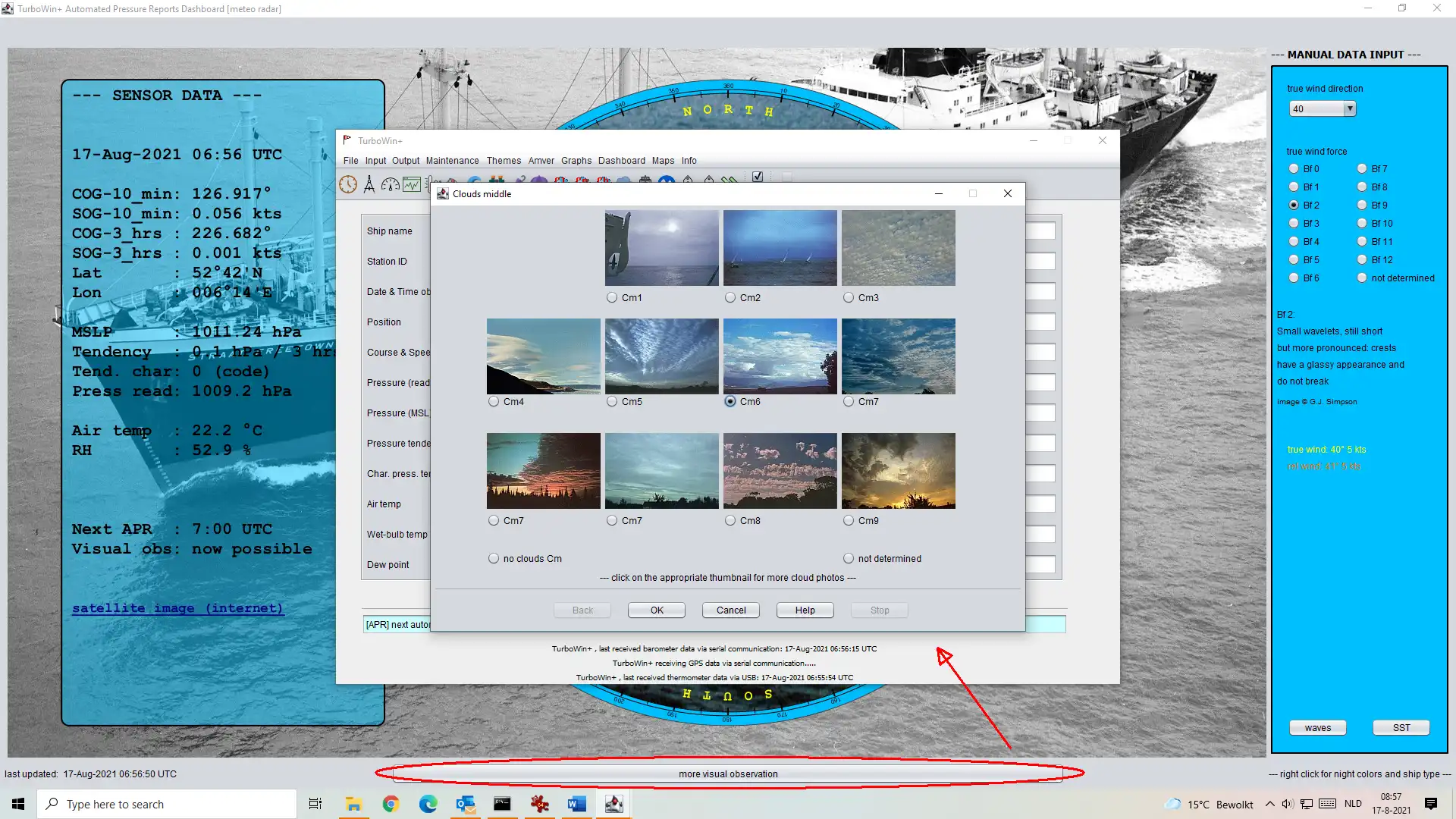
Task: Toggle 'no clouds Cm' checkbox
Action: click(494, 558)
